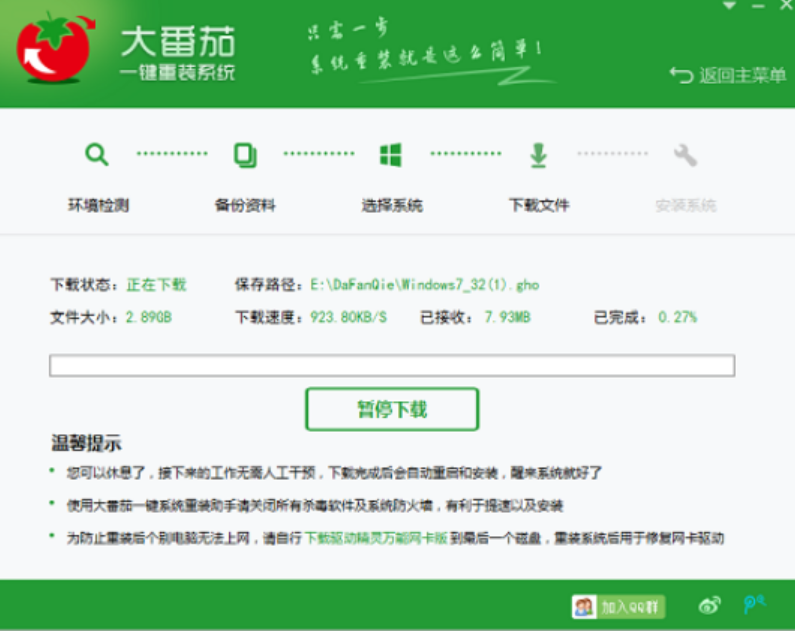The height and width of the screenshot is (640, 795).
Task: Select the greyed 安装系统 step label
Action: coord(685,205)
